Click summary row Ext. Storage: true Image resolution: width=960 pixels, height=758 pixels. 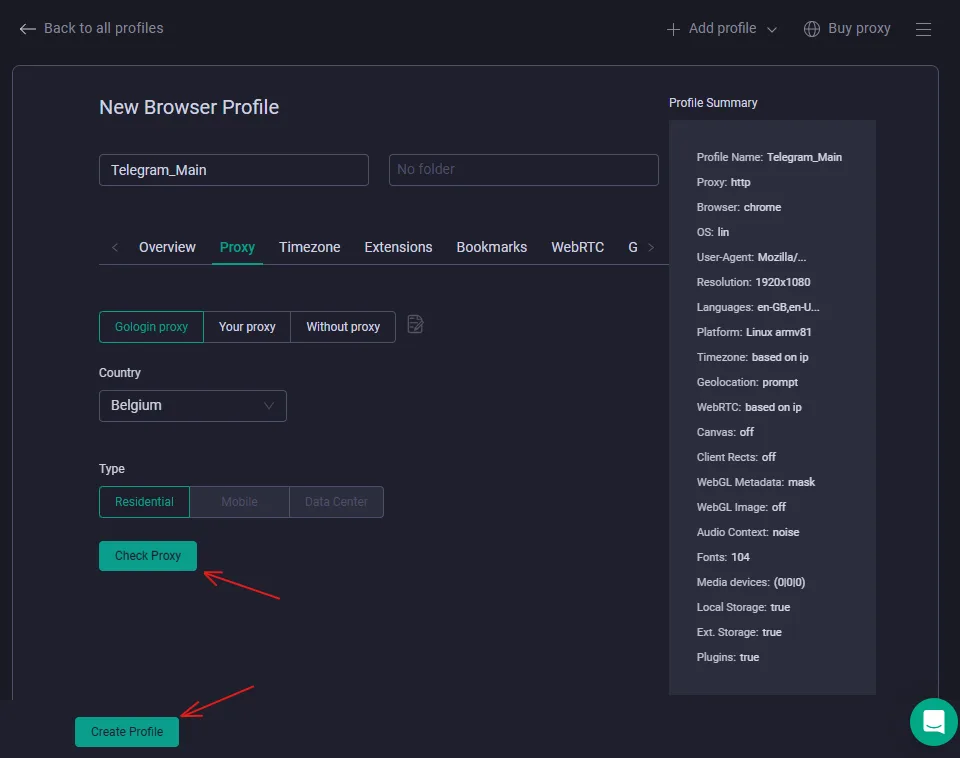pos(739,632)
